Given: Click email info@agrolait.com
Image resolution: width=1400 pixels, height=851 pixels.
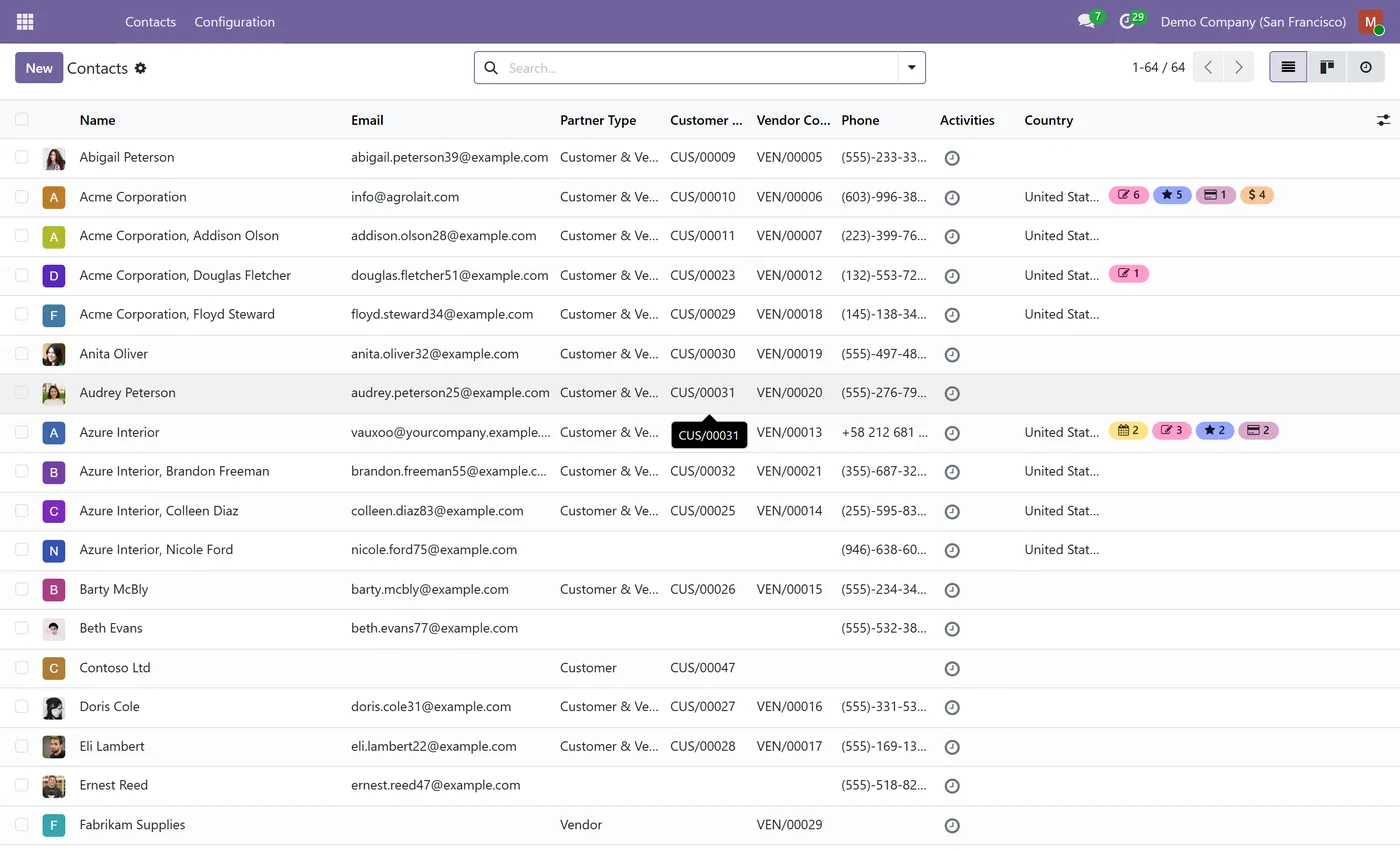Looking at the screenshot, I should click(405, 197).
